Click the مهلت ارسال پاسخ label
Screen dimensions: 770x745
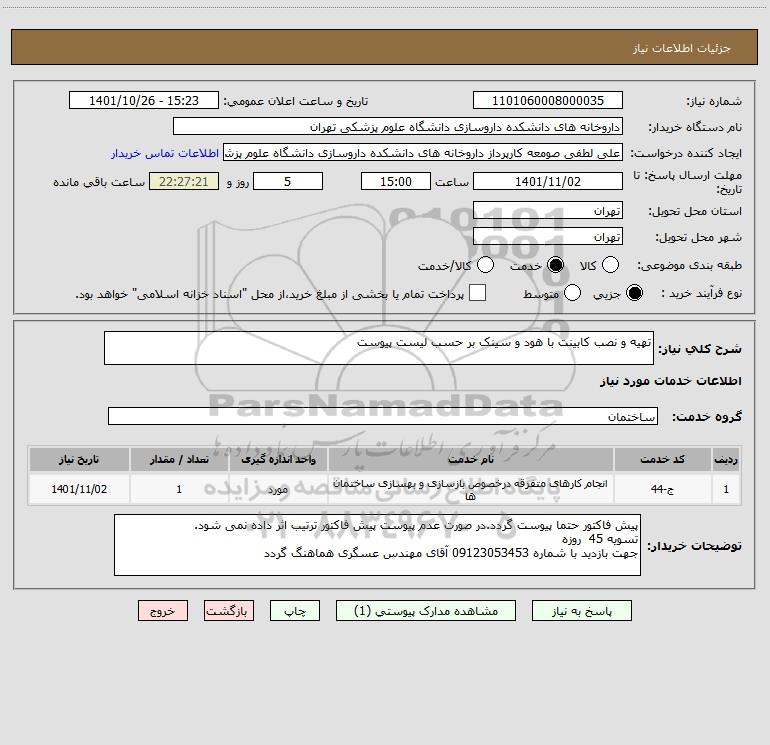687,182
